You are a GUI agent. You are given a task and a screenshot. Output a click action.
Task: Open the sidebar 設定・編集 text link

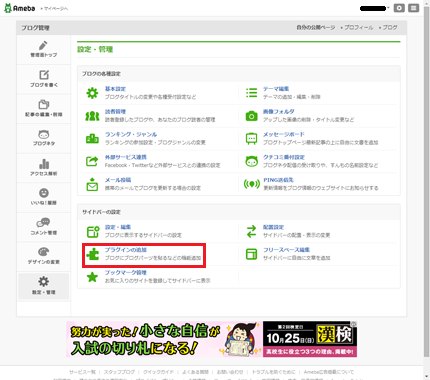(118, 227)
